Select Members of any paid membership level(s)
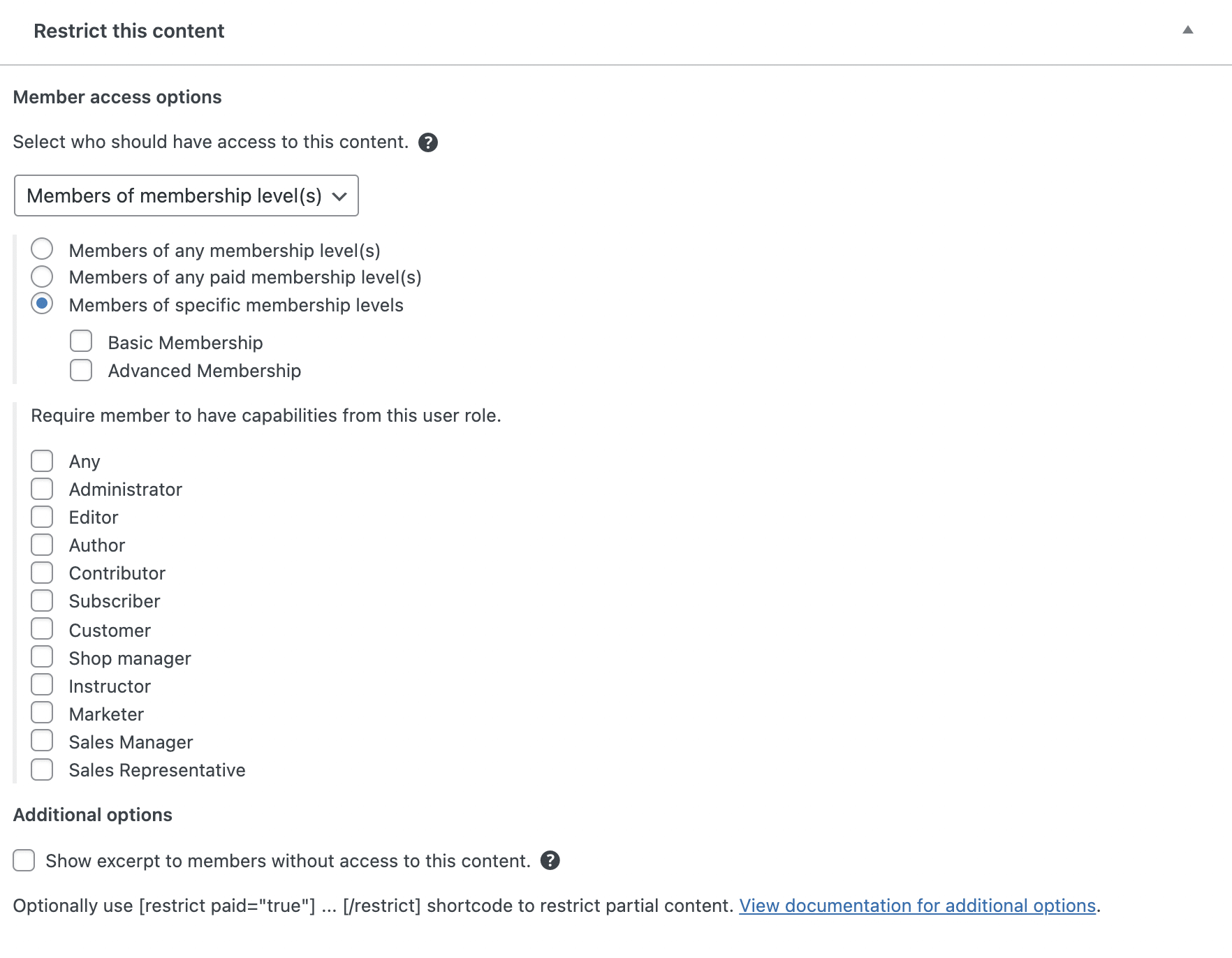Viewport: 1232px width, 958px height. pos(42,277)
